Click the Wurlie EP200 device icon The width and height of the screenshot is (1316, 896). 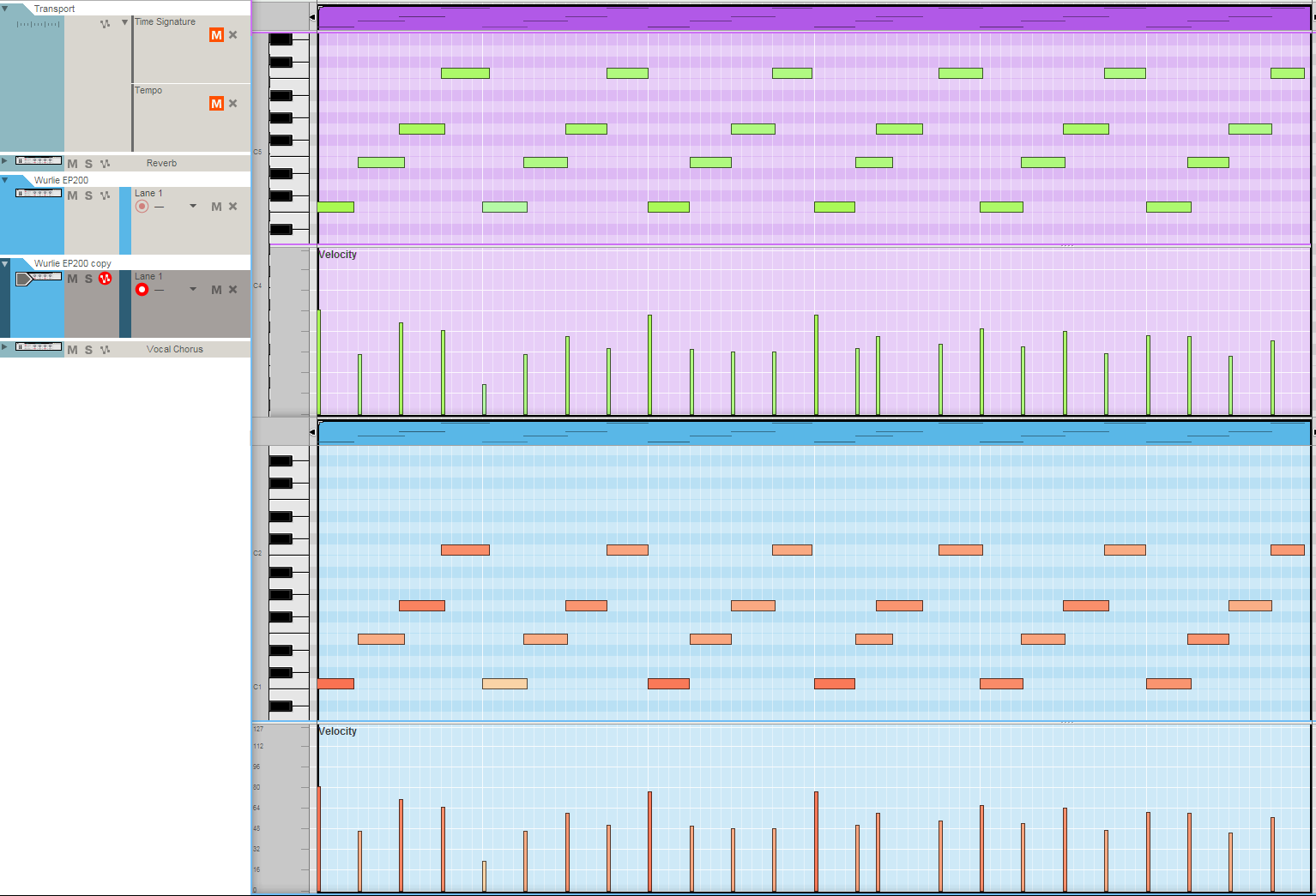[x=39, y=193]
